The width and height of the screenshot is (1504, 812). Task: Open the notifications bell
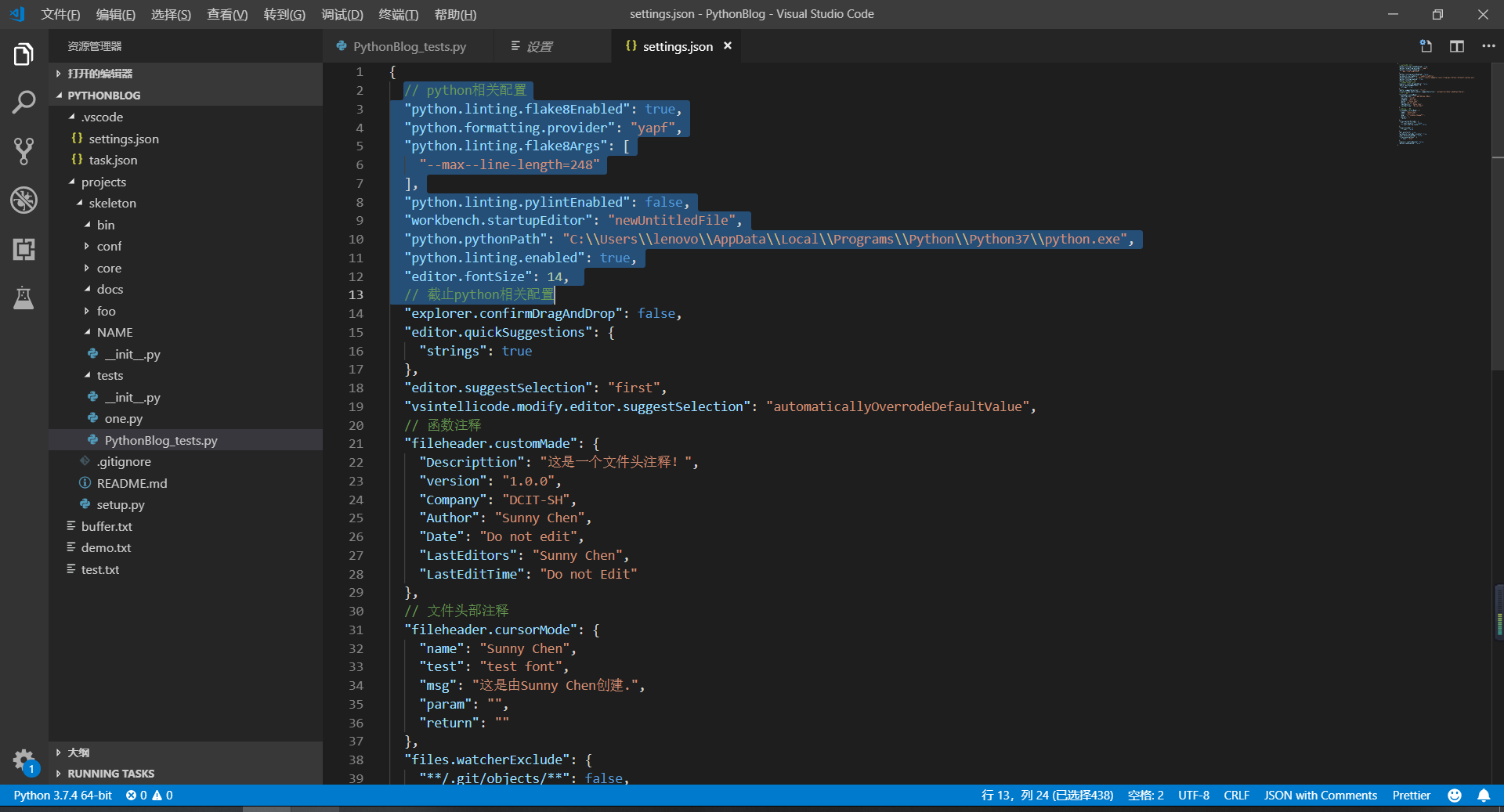tap(1484, 796)
